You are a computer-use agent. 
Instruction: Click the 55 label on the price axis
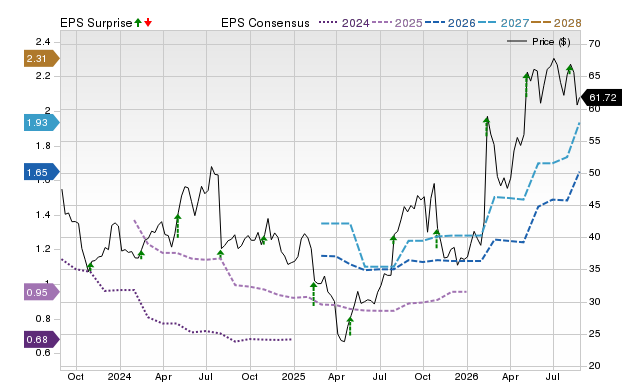tap(594, 141)
